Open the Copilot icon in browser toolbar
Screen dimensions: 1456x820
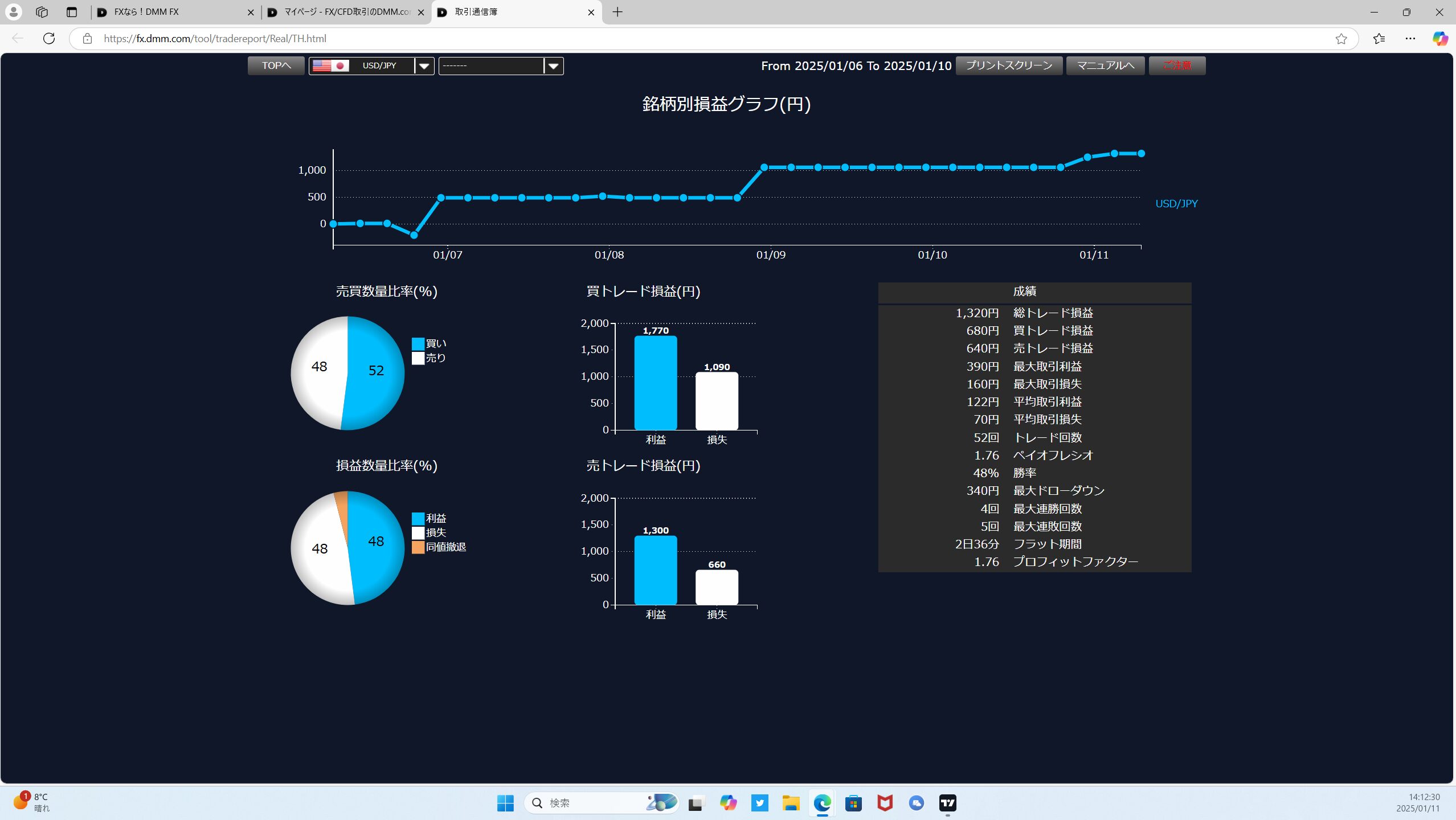(1439, 39)
